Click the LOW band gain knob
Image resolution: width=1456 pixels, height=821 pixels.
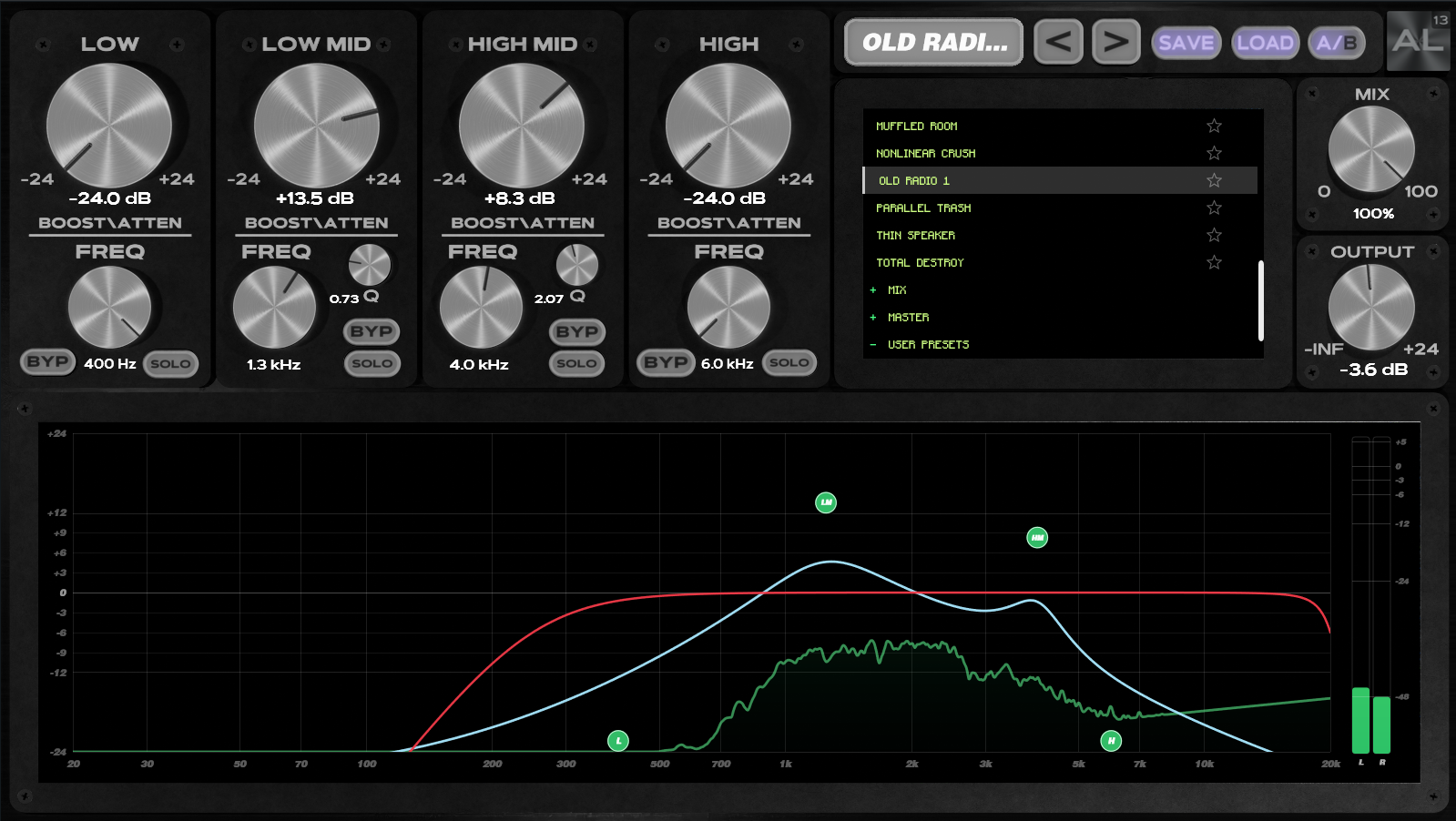(x=109, y=126)
